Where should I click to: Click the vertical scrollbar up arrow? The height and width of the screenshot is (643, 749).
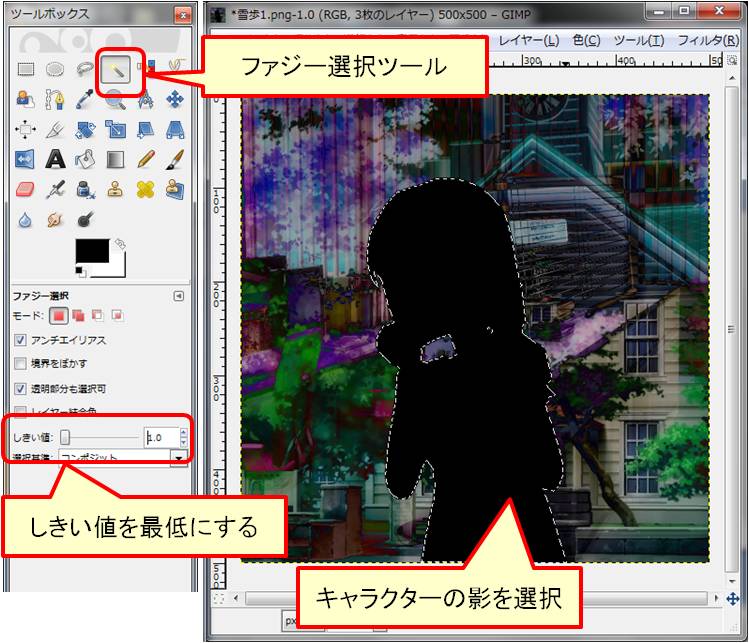732,77
